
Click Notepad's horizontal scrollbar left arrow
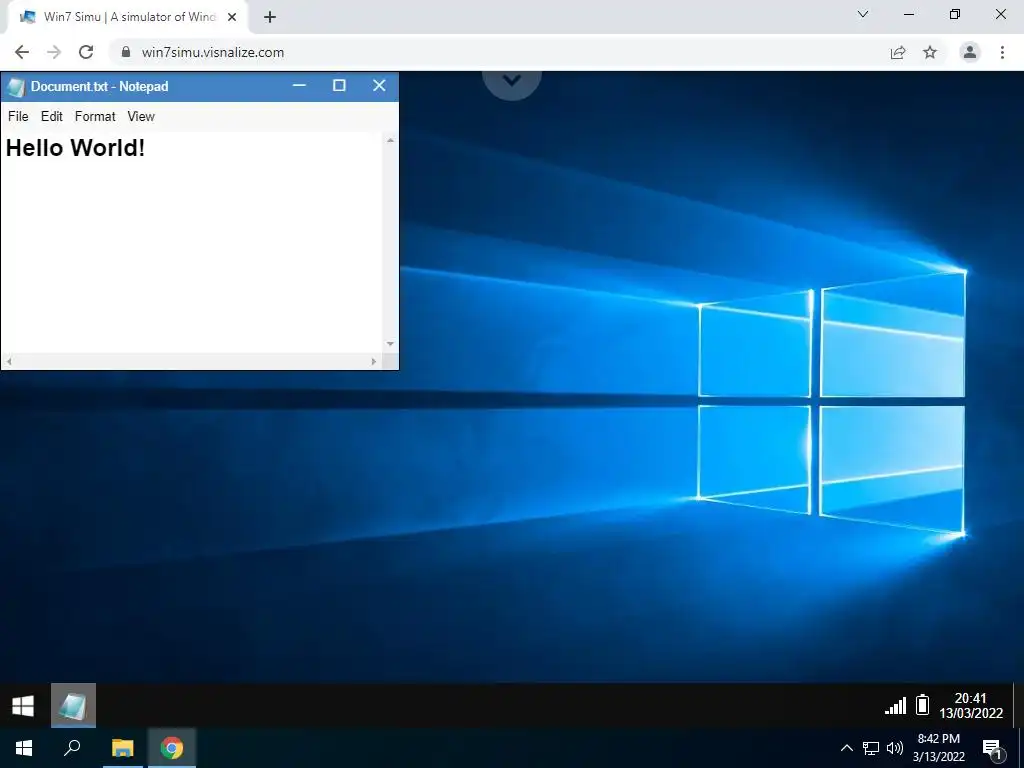pyautogui.click(x=9, y=361)
